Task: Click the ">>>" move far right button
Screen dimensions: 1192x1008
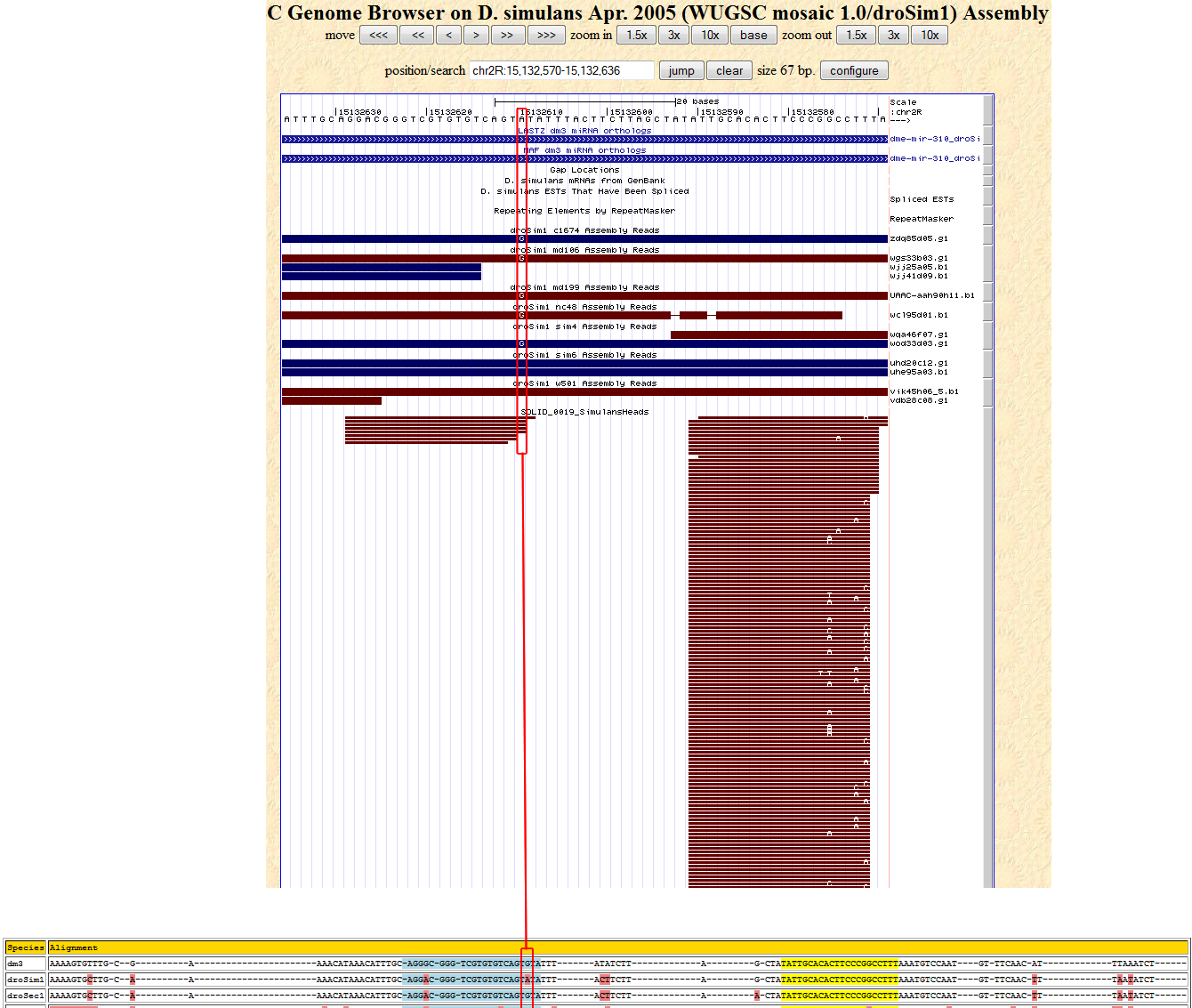Action: click(546, 36)
